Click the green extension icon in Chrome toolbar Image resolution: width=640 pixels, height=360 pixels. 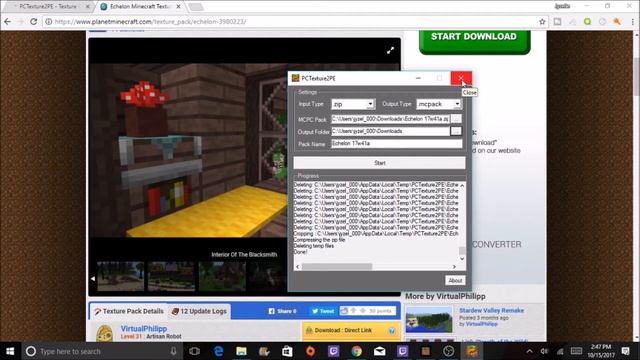(587, 22)
